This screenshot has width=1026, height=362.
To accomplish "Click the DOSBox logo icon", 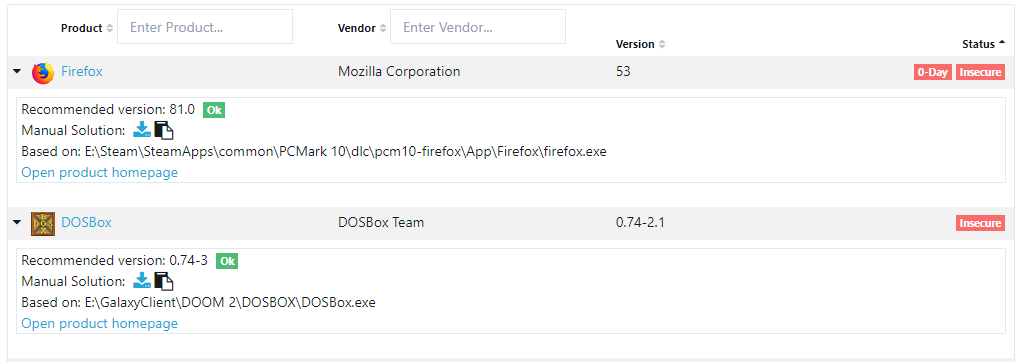I will [43, 223].
